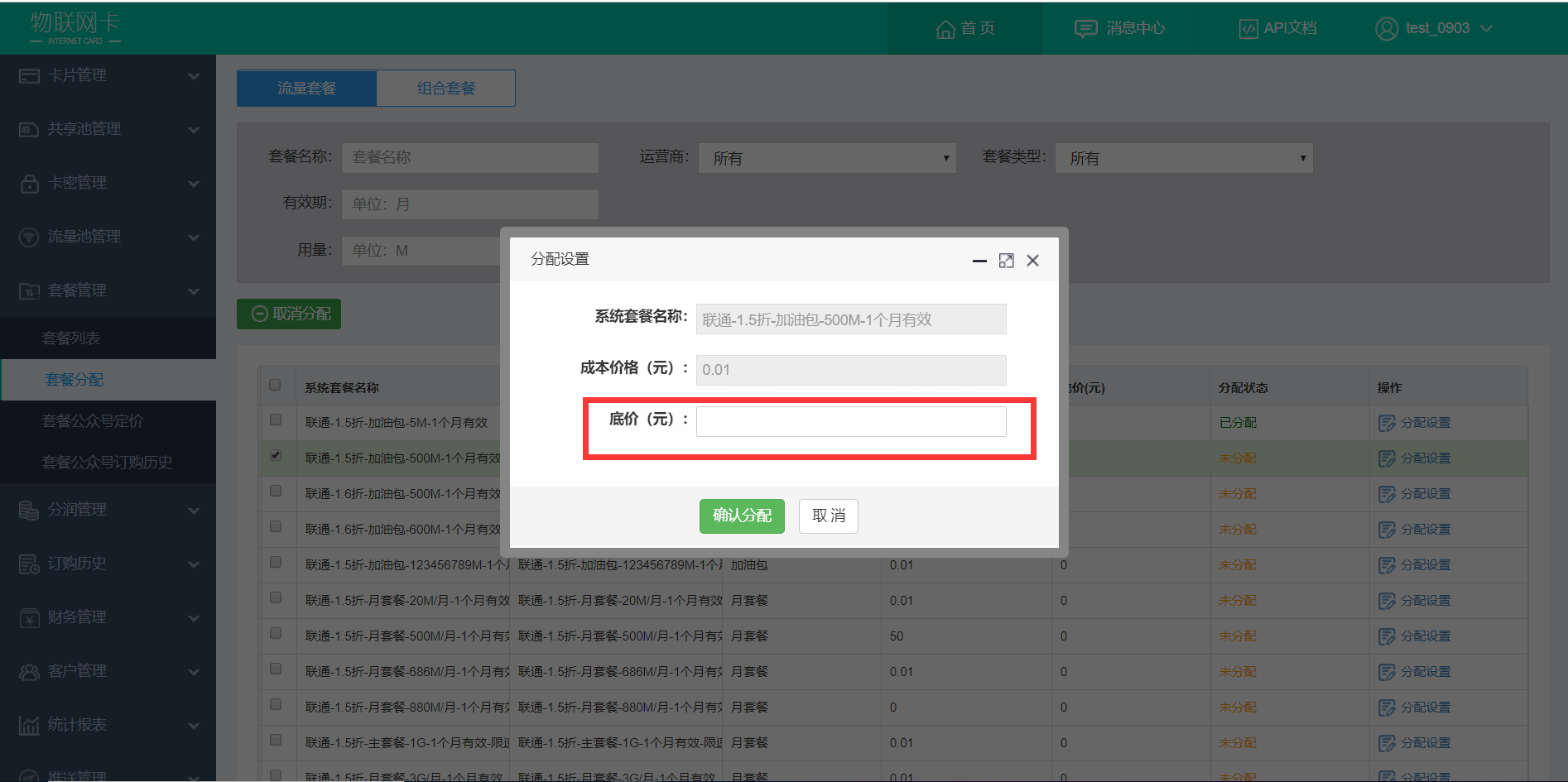Open 套餐分配 submenu item
Image resolution: width=1568 pixels, height=782 pixels.
108,380
